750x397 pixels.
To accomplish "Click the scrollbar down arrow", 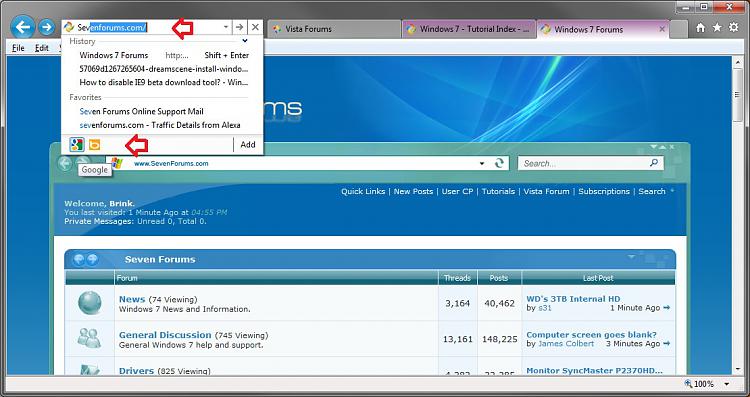I will pos(737,370).
